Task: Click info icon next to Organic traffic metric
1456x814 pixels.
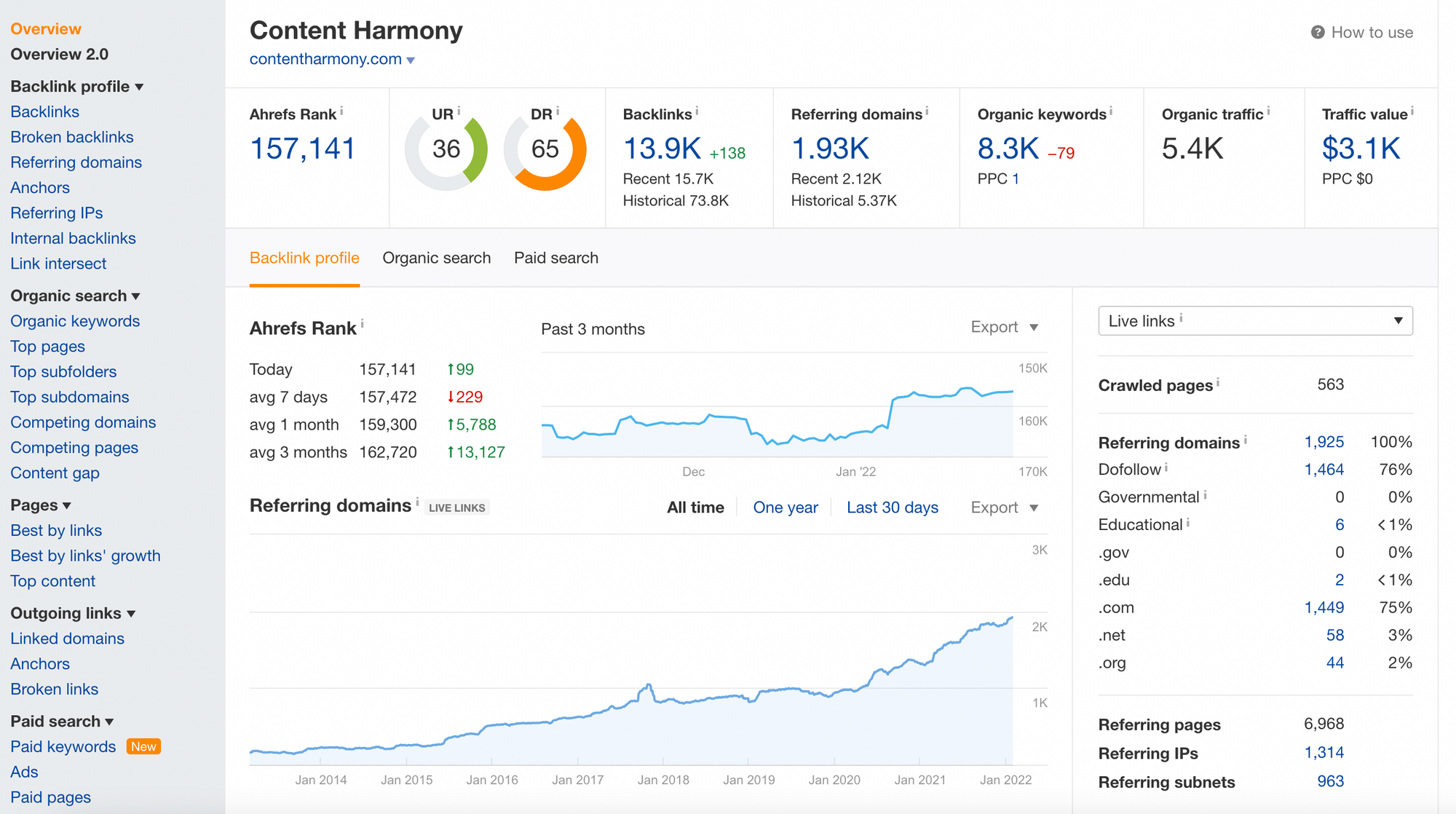Action: click(x=1268, y=111)
